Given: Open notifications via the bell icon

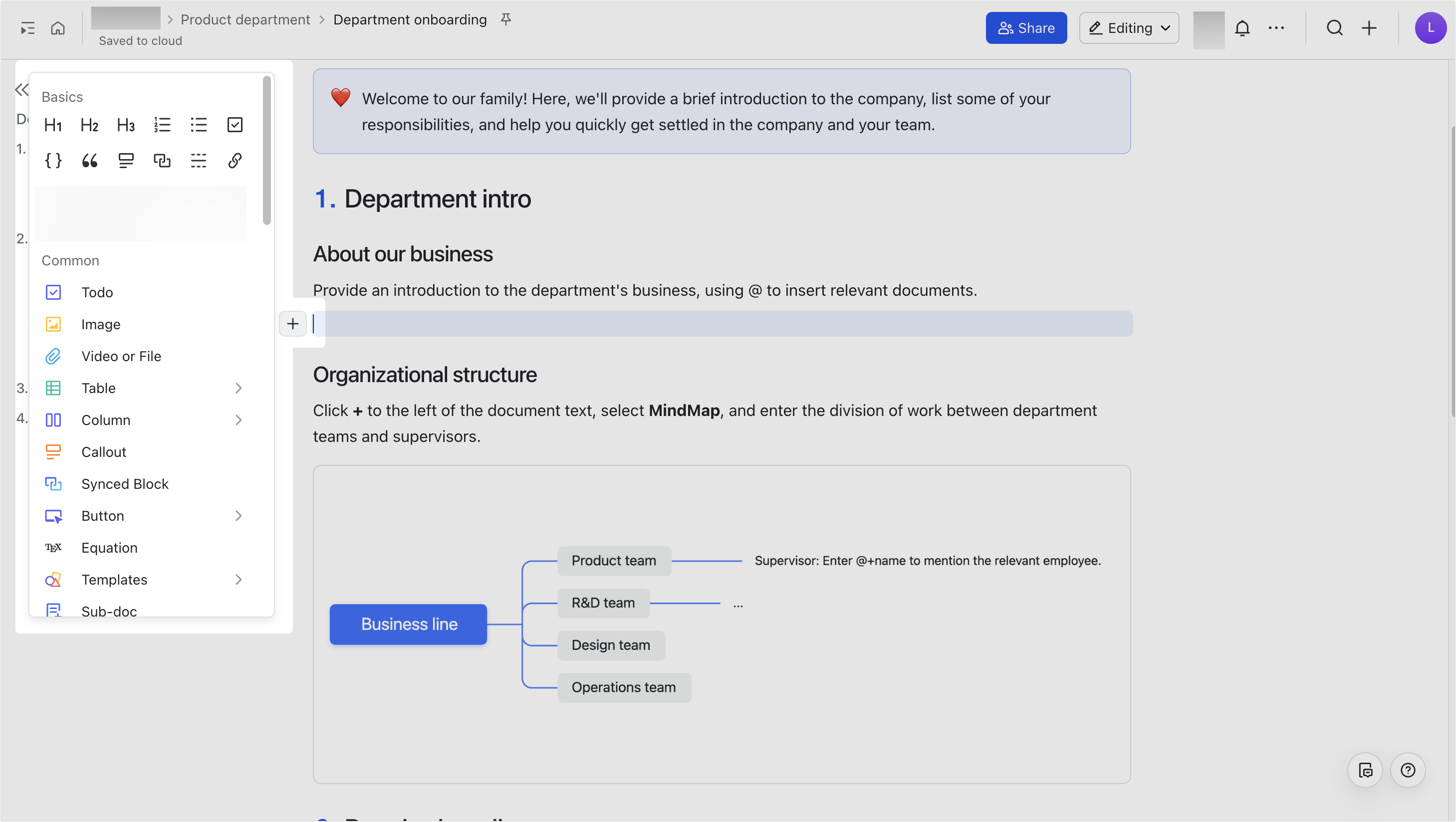Looking at the screenshot, I should 1242,27.
